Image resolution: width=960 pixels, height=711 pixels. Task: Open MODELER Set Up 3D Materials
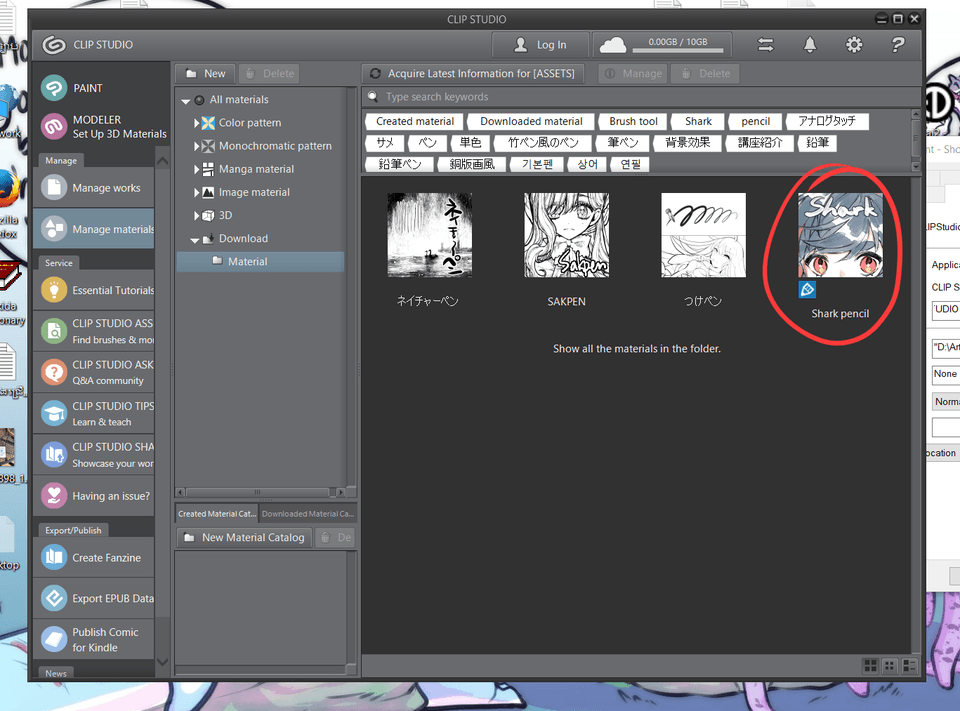[103, 127]
